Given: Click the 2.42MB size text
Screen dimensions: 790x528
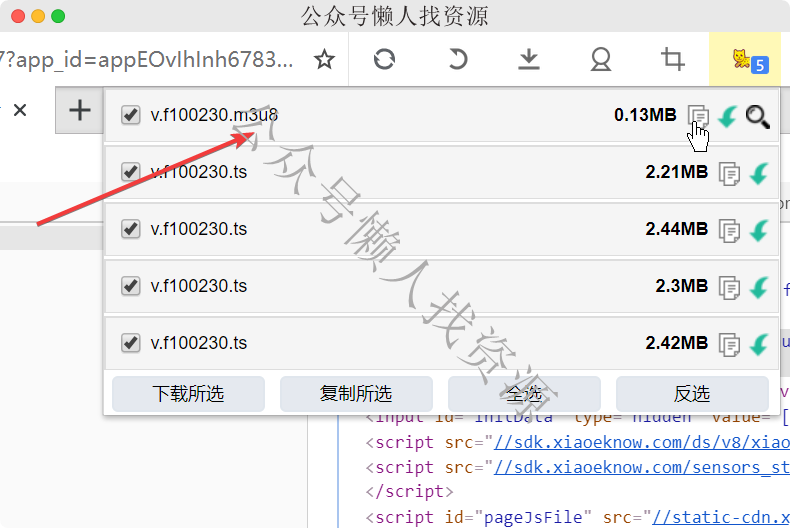Looking at the screenshot, I should (677, 343).
